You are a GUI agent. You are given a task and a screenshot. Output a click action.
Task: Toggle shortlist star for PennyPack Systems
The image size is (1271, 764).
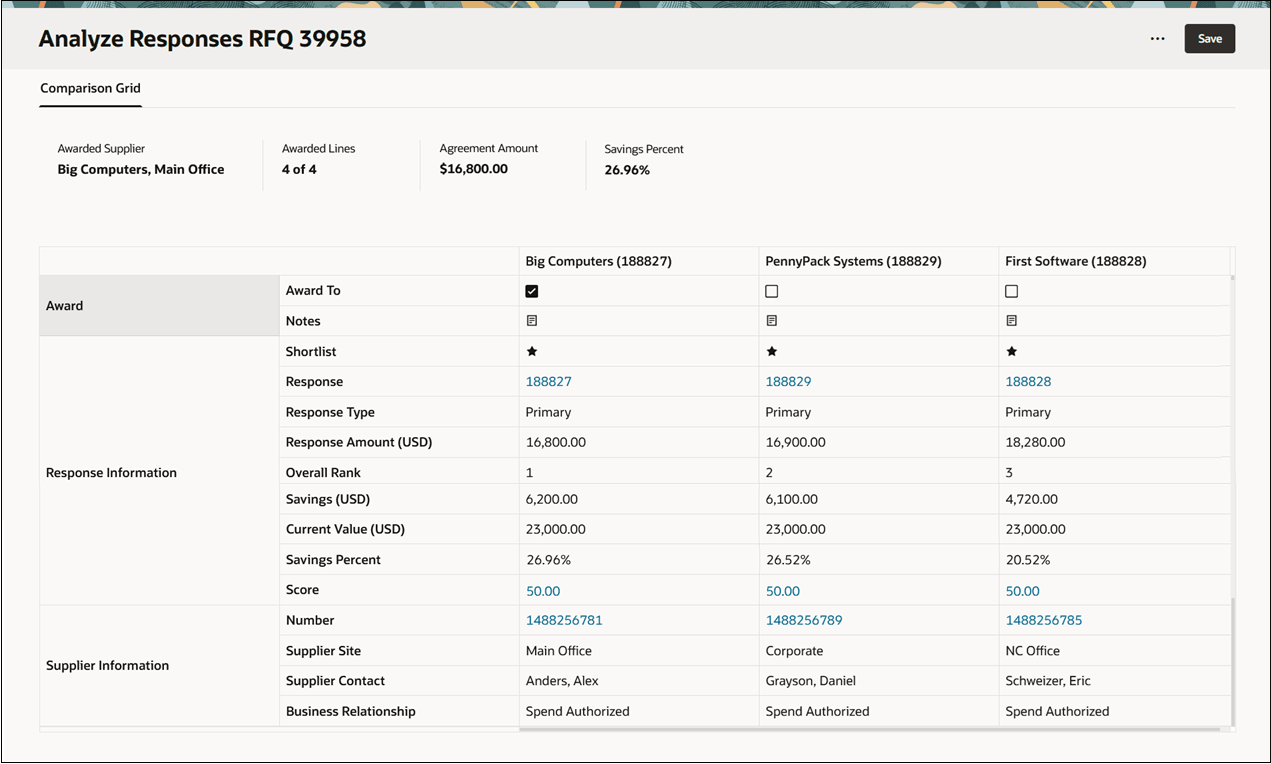[771, 351]
